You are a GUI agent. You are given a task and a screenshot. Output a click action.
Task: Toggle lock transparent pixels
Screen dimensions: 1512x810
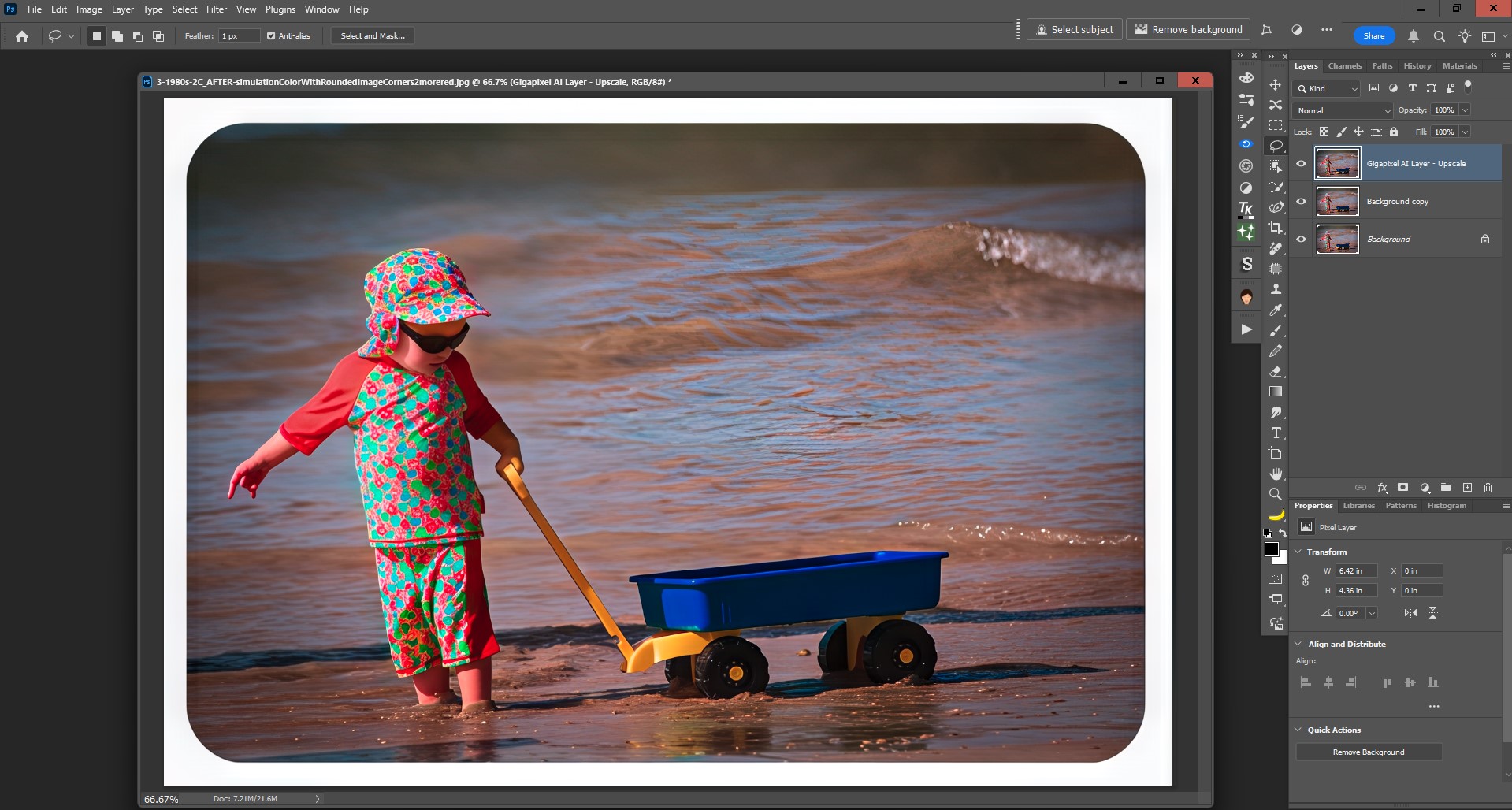point(1324,132)
